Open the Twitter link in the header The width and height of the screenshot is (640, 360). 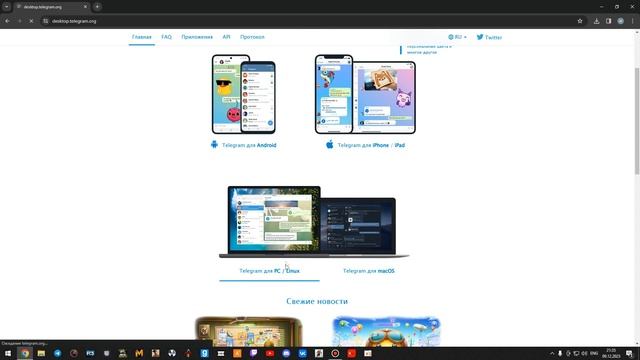[489, 37]
